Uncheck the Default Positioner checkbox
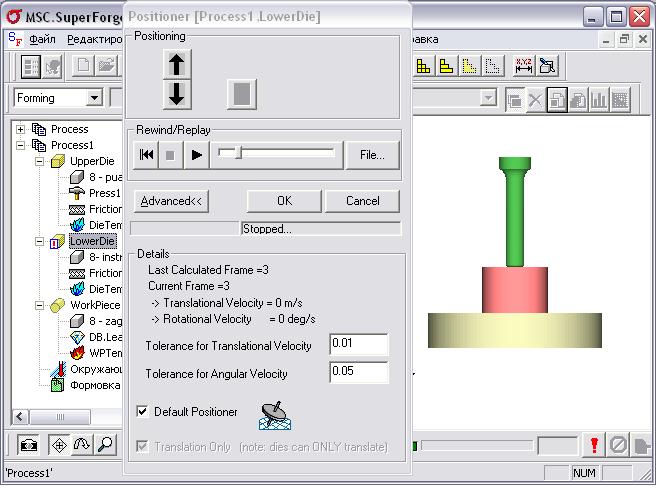 (x=142, y=411)
